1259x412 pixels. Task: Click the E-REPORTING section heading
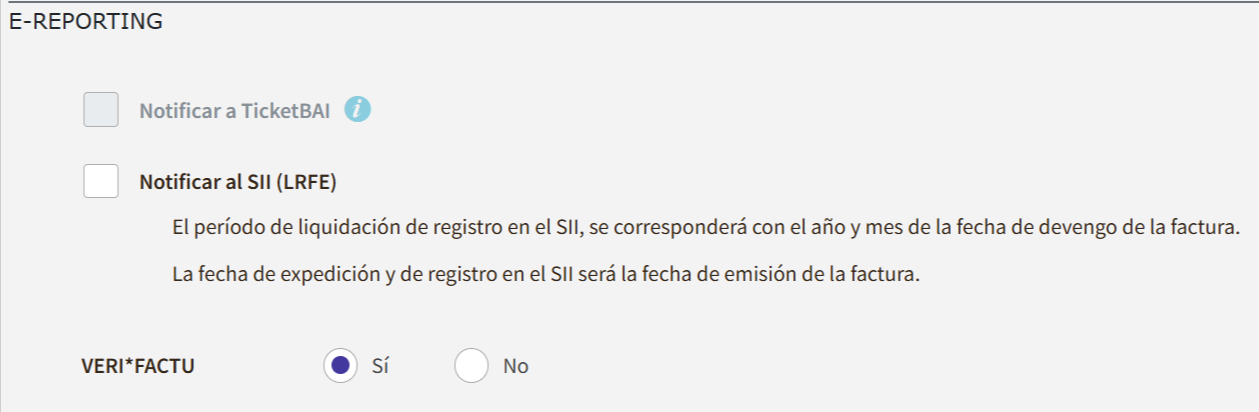click(x=85, y=22)
